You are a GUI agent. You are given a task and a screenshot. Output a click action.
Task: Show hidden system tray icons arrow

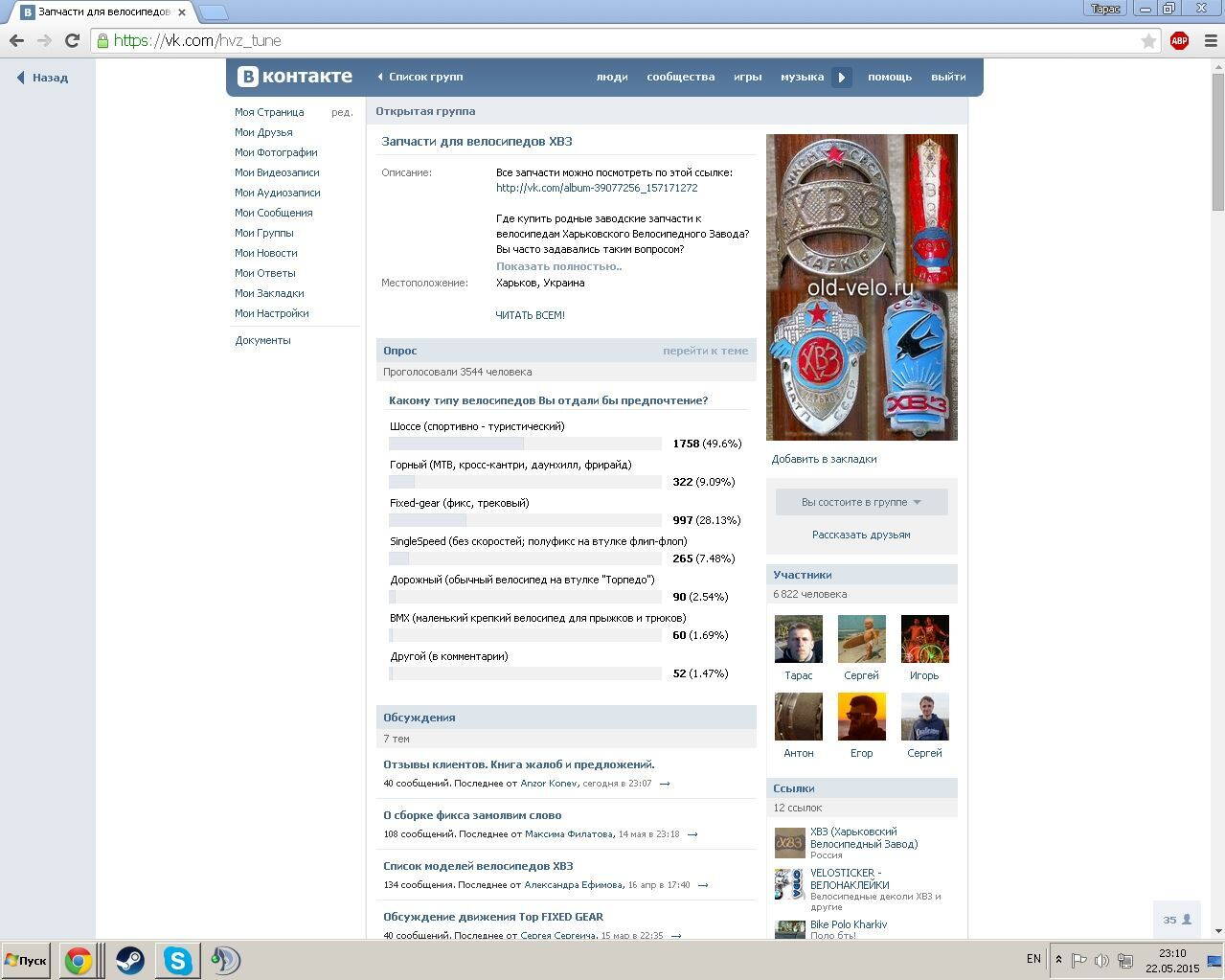pyautogui.click(x=1058, y=959)
